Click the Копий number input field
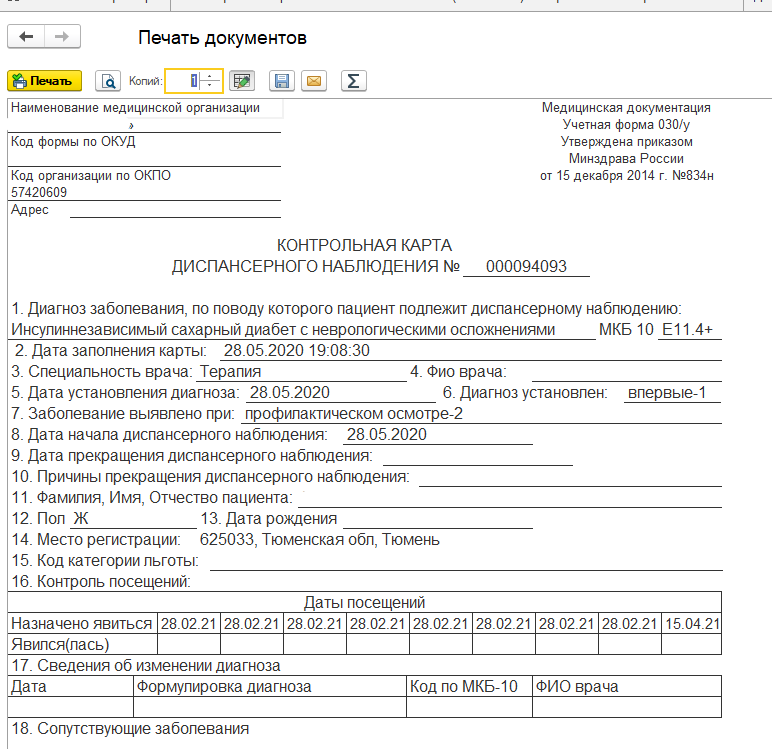The width and height of the screenshot is (772, 749). click(184, 81)
